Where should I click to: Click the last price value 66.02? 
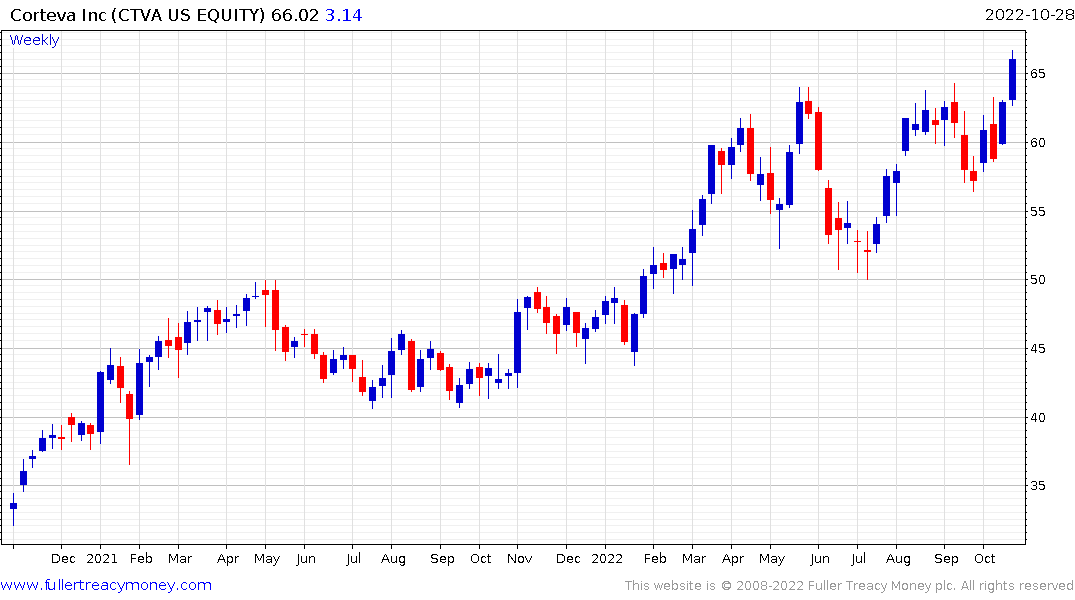(x=295, y=15)
